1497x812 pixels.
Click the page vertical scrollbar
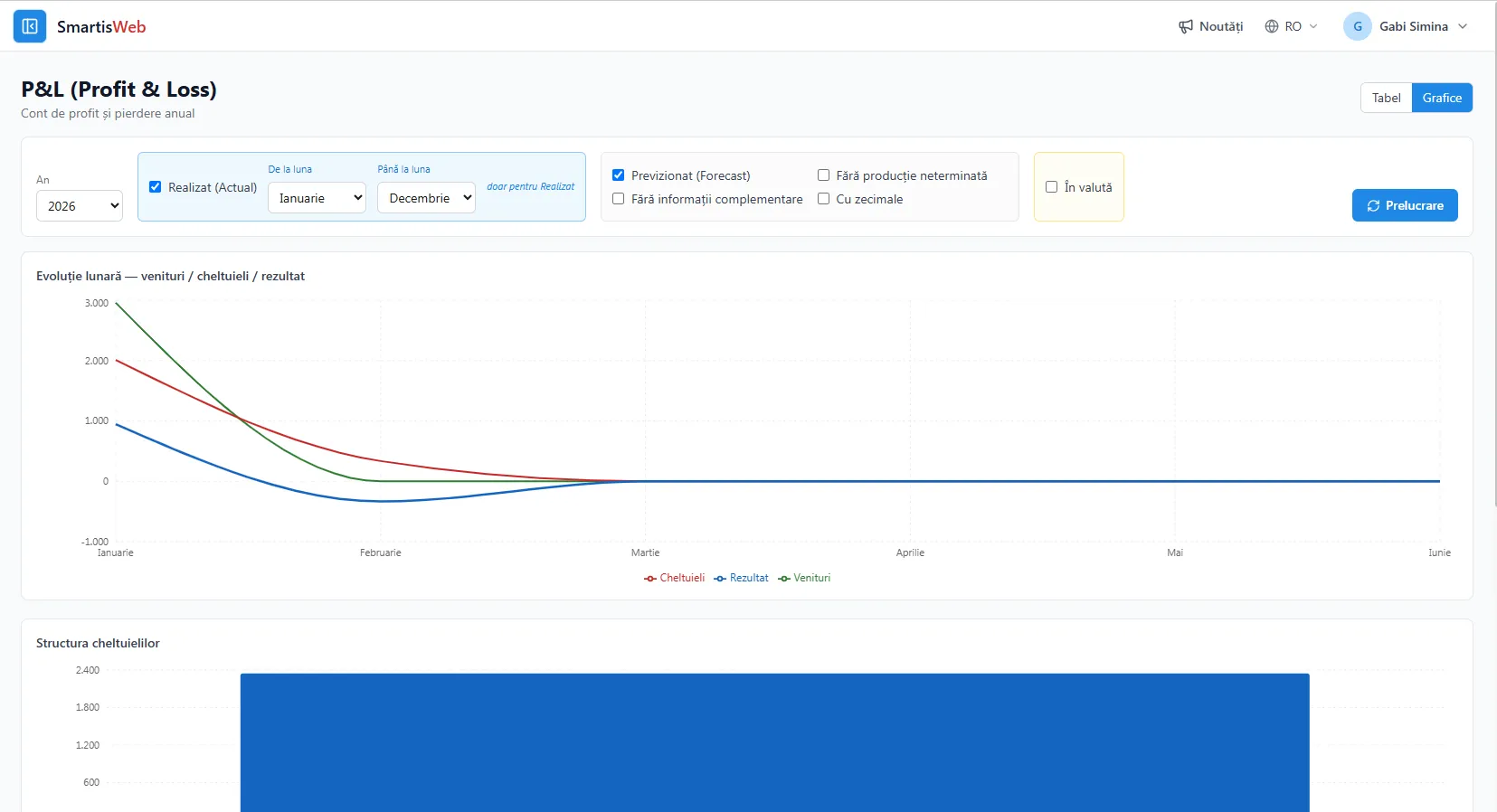[1493, 253]
